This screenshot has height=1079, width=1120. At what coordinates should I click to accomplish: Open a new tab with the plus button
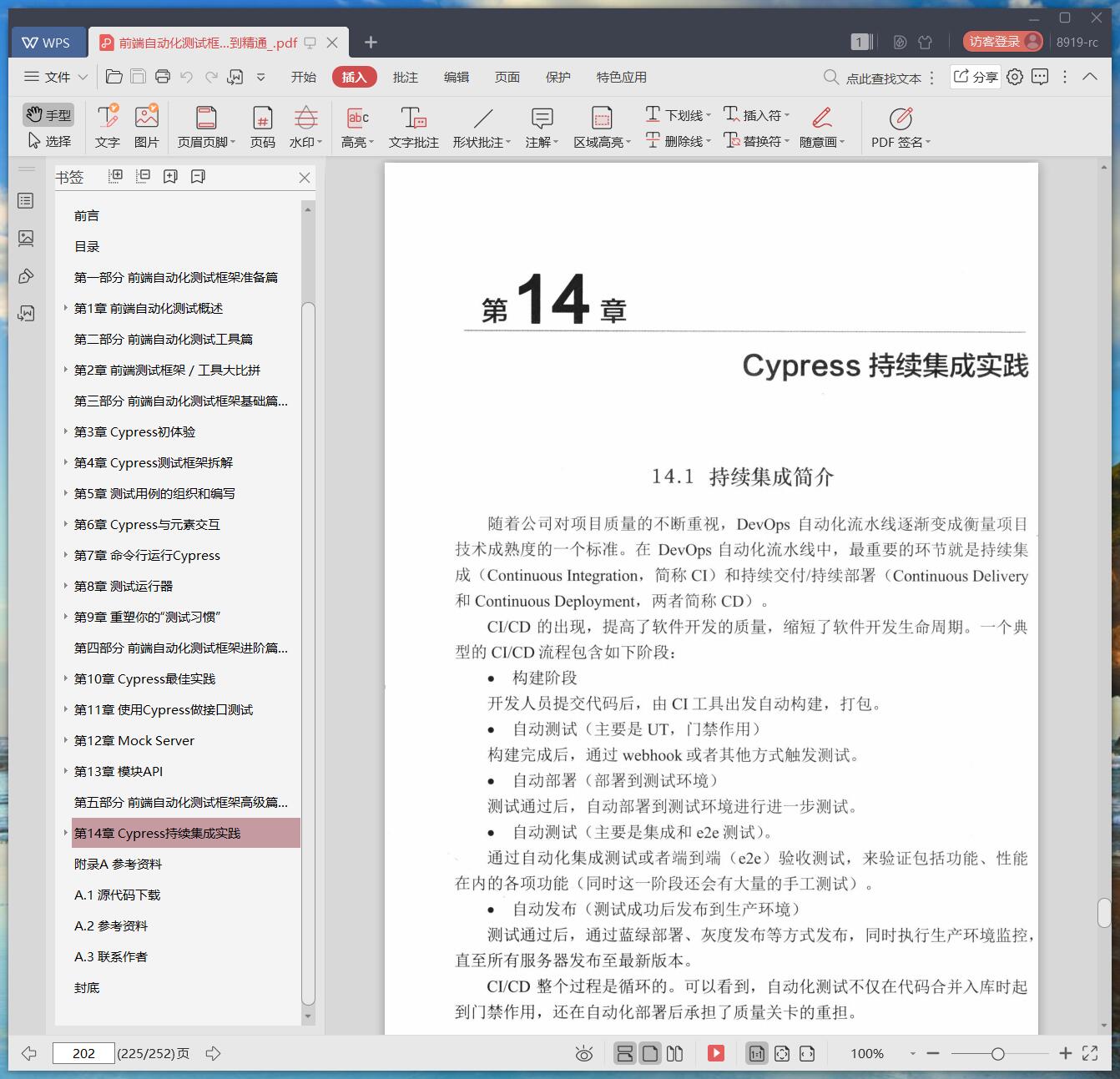pyautogui.click(x=371, y=42)
